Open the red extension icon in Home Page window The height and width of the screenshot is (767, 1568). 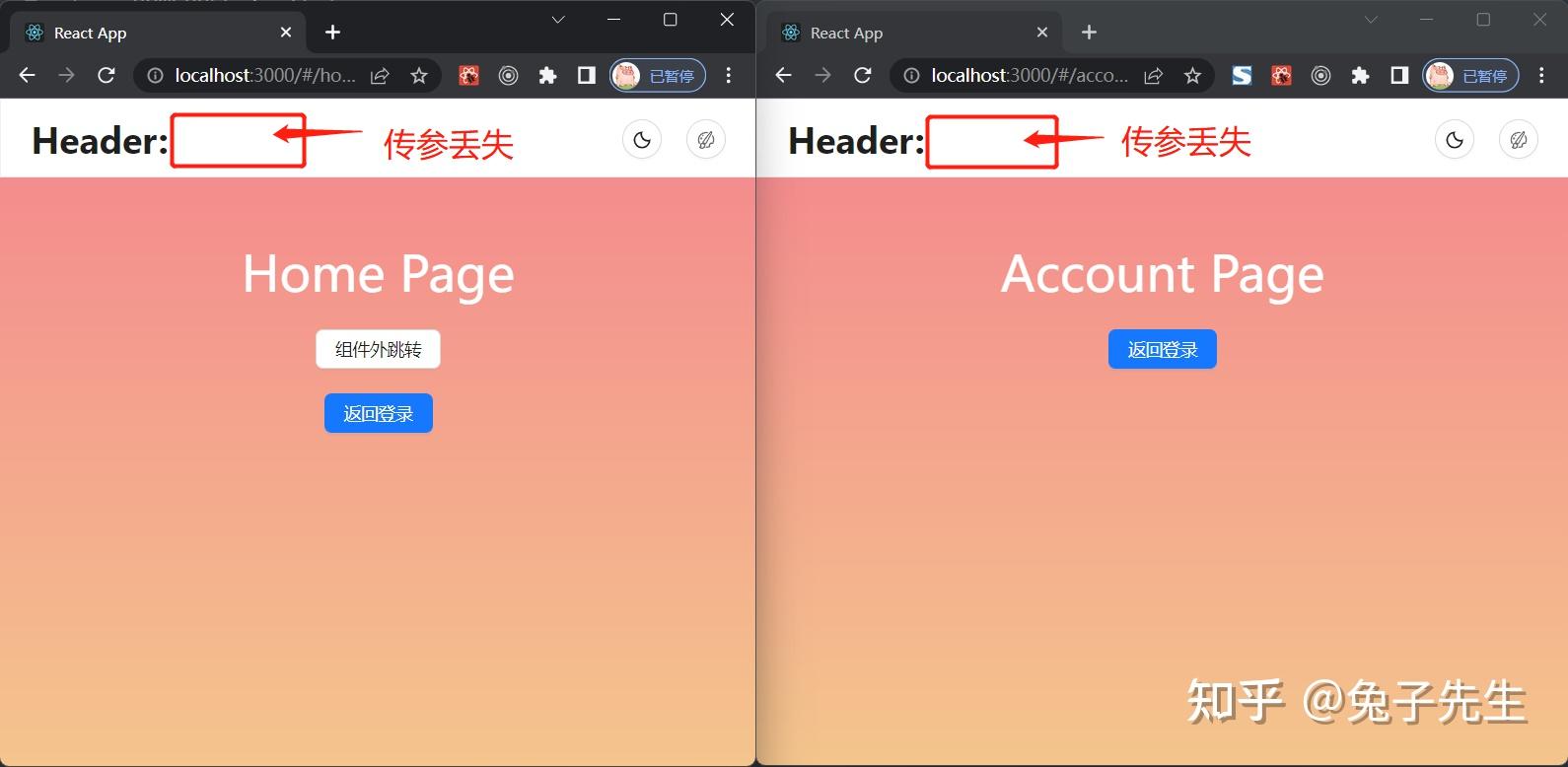point(469,76)
